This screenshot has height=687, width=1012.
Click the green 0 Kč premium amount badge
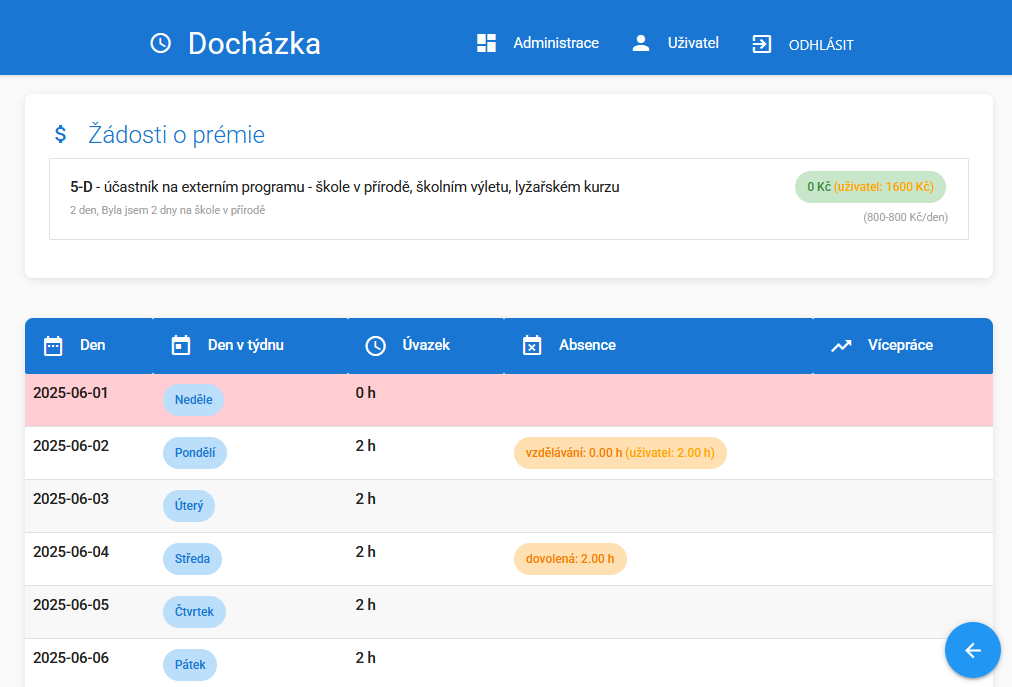pos(870,186)
